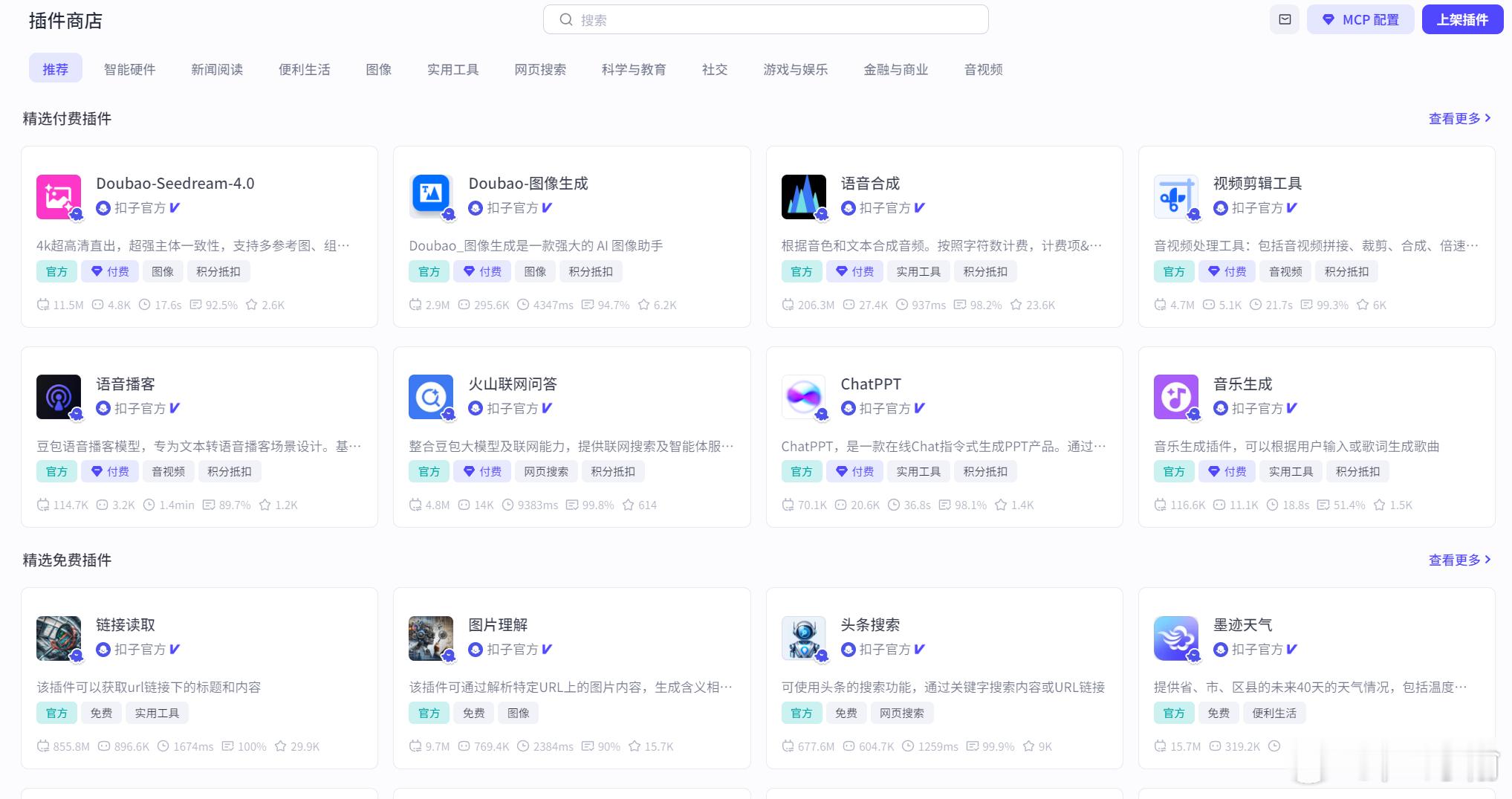Open the MCP 配置 button
Image resolution: width=1512 pixels, height=799 pixels.
(x=1360, y=20)
